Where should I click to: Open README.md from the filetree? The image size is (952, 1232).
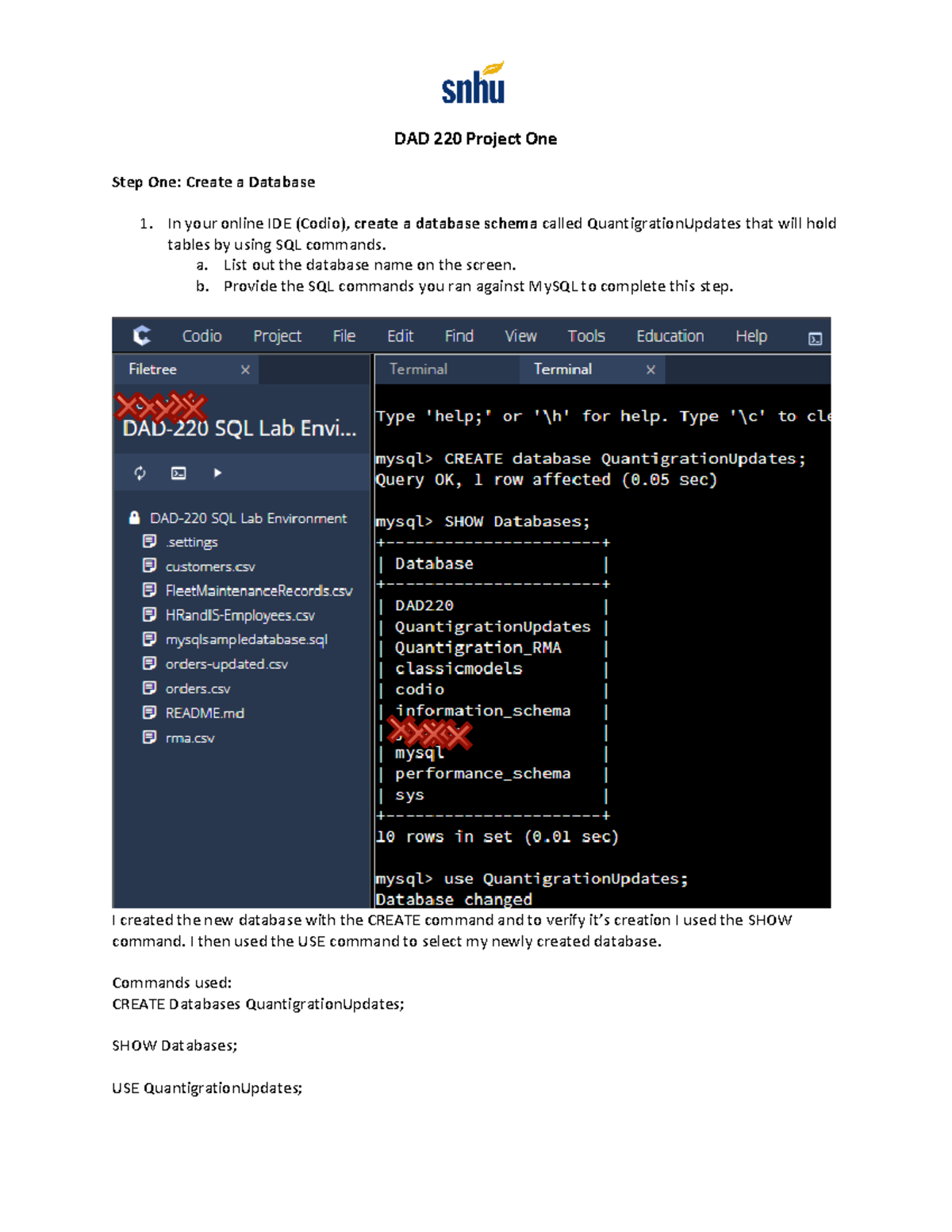[x=204, y=712]
